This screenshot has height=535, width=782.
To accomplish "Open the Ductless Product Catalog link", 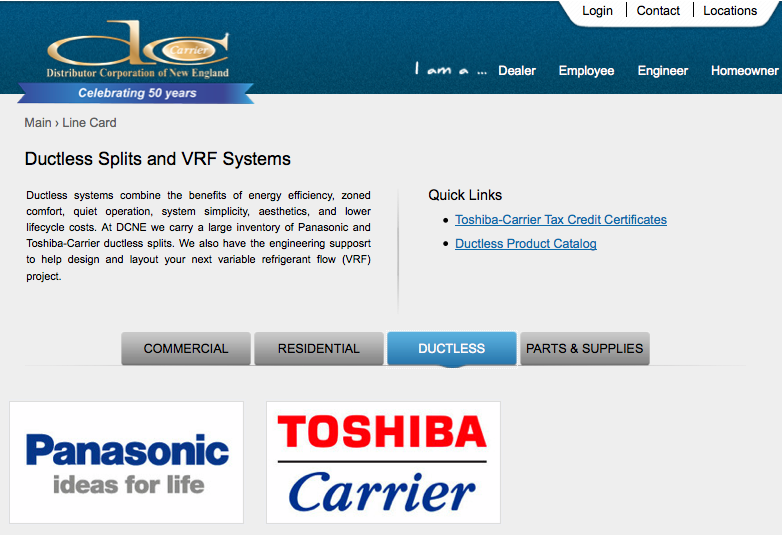I will point(526,244).
